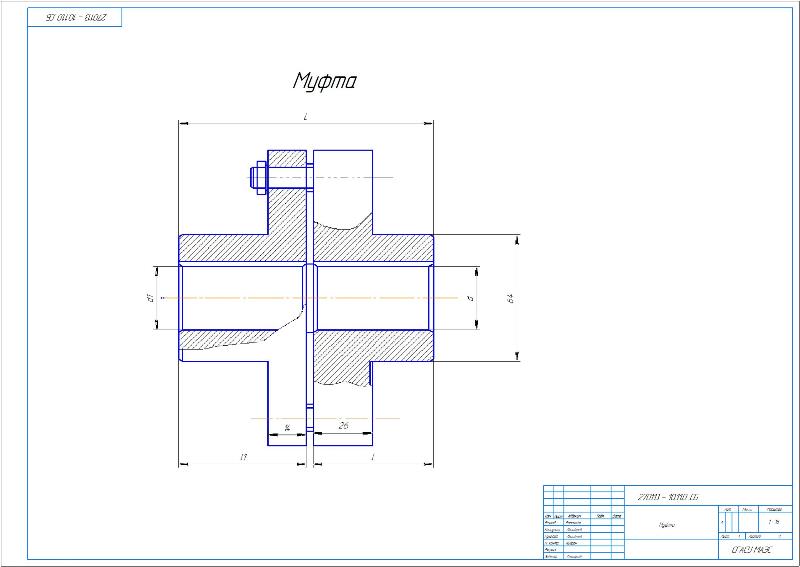Click the "L" overall length dimension label
The width and height of the screenshot is (800, 567).
tap(306, 117)
